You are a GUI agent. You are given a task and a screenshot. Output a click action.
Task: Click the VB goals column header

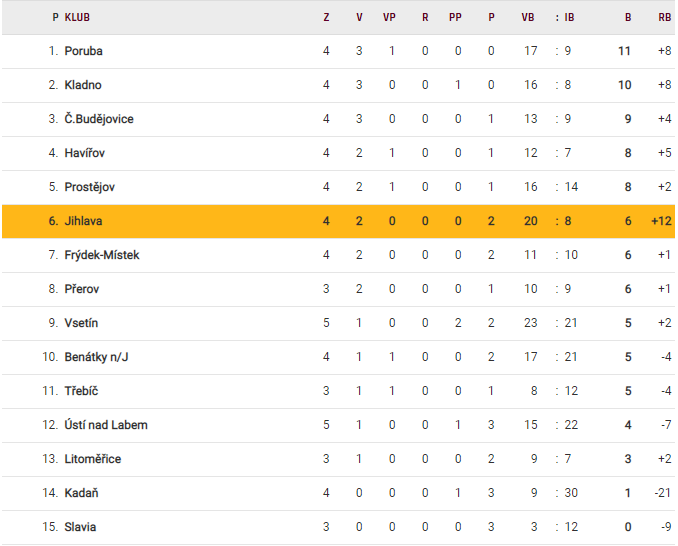(528, 17)
